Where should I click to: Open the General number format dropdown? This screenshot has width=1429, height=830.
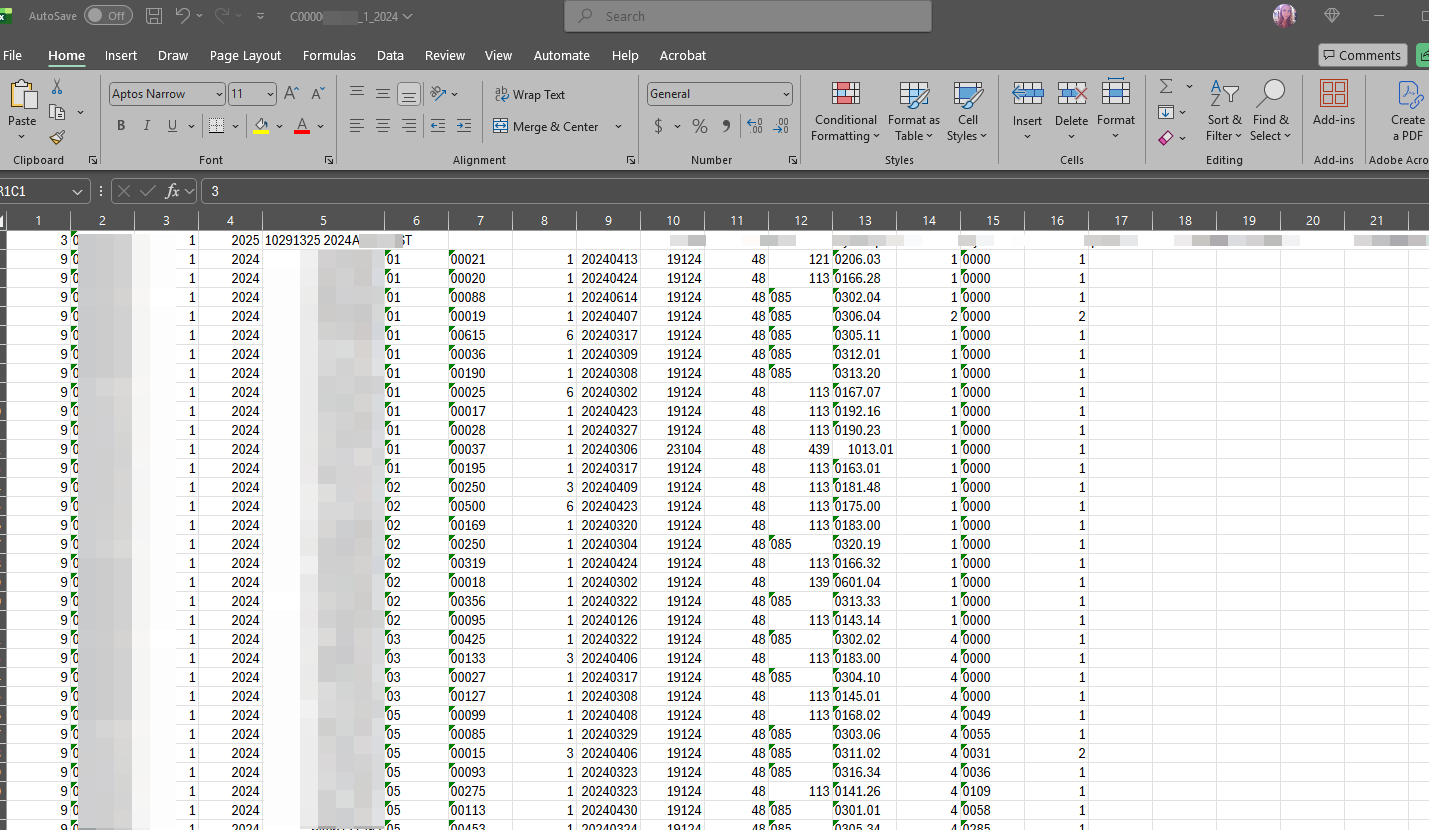click(x=785, y=94)
